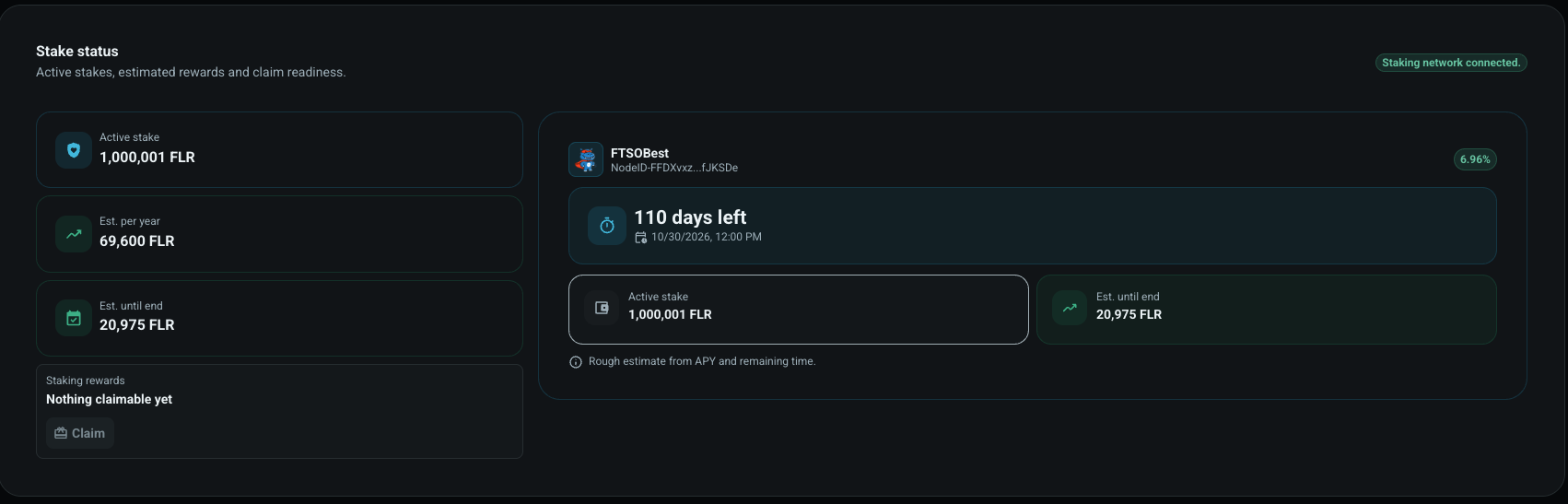The width and height of the screenshot is (1568, 504).
Task: Click the 110 days left heading
Action: click(x=690, y=217)
